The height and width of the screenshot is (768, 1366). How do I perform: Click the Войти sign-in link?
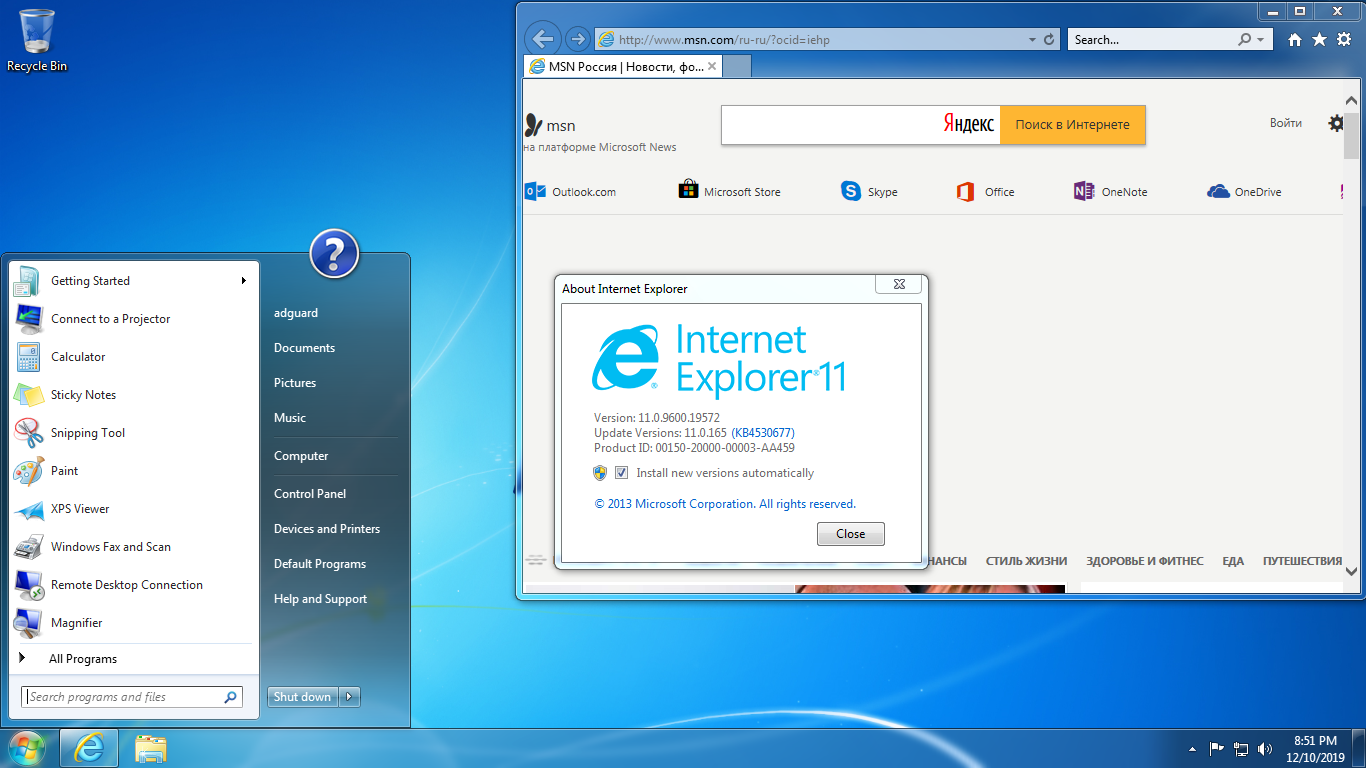pyautogui.click(x=1286, y=123)
